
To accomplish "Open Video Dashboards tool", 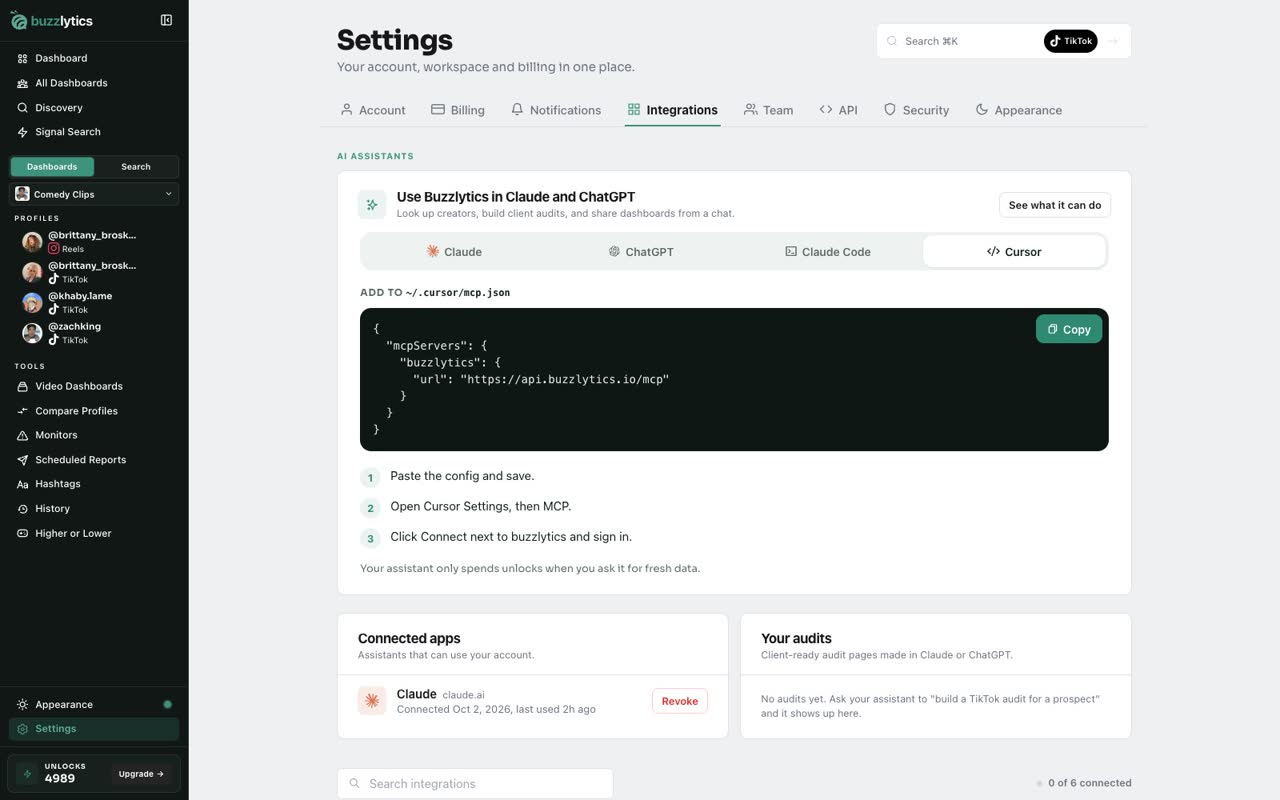I will [x=94, y=386].
